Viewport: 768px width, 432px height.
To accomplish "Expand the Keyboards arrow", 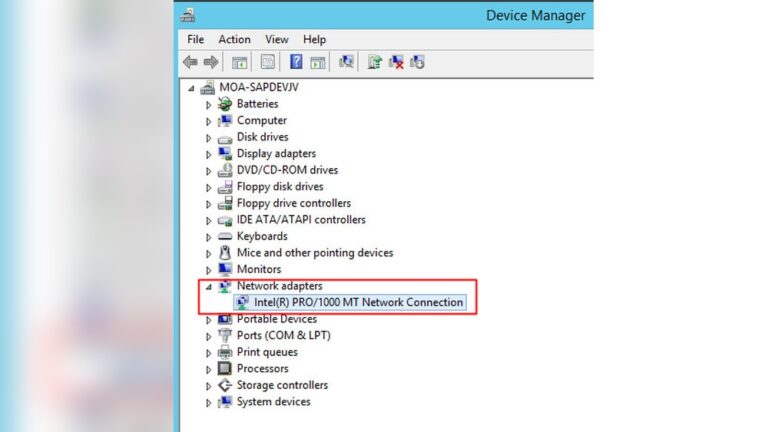I will (208, 238).
